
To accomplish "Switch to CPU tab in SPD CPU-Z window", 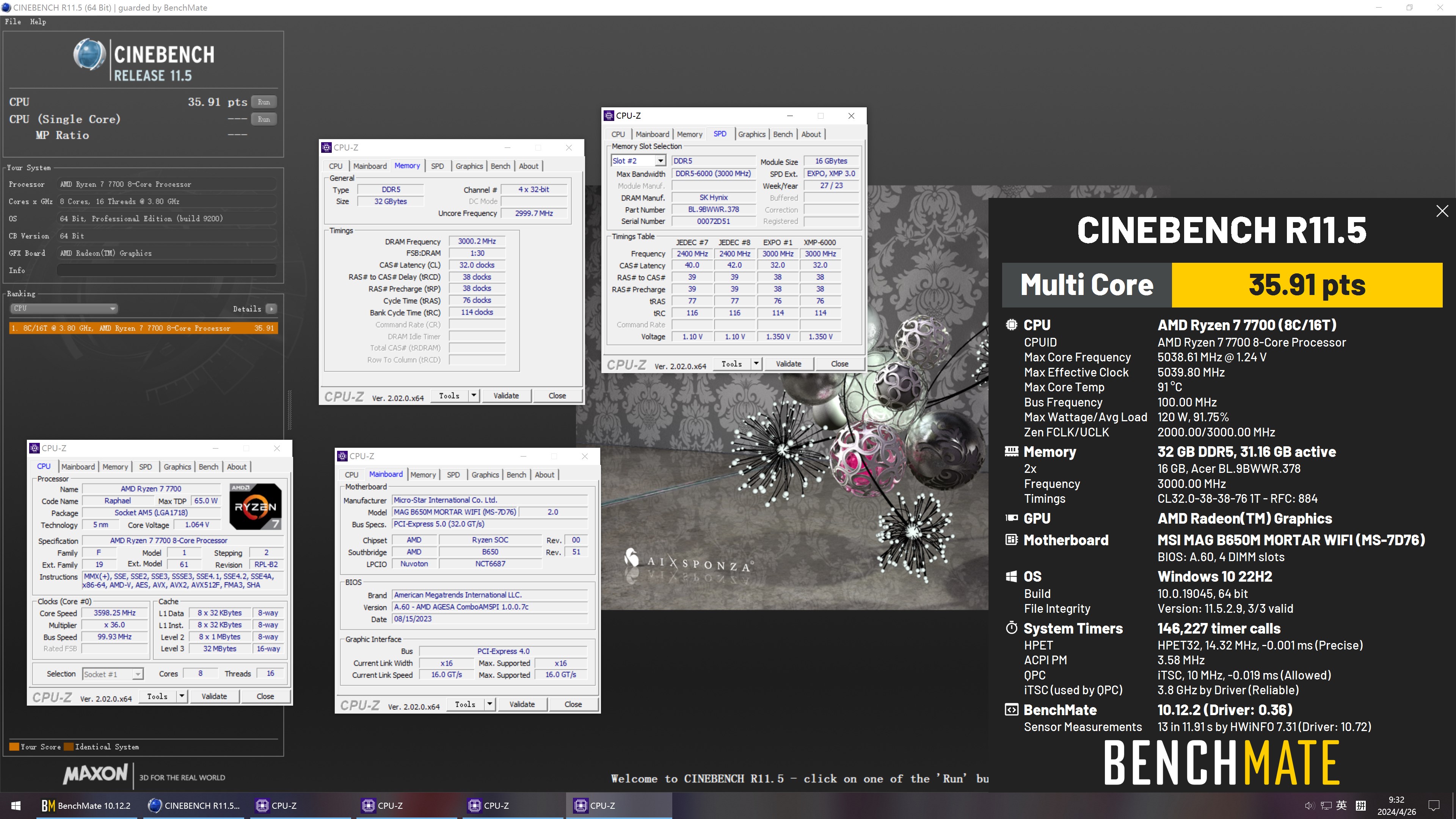I will tap(618, 135).
